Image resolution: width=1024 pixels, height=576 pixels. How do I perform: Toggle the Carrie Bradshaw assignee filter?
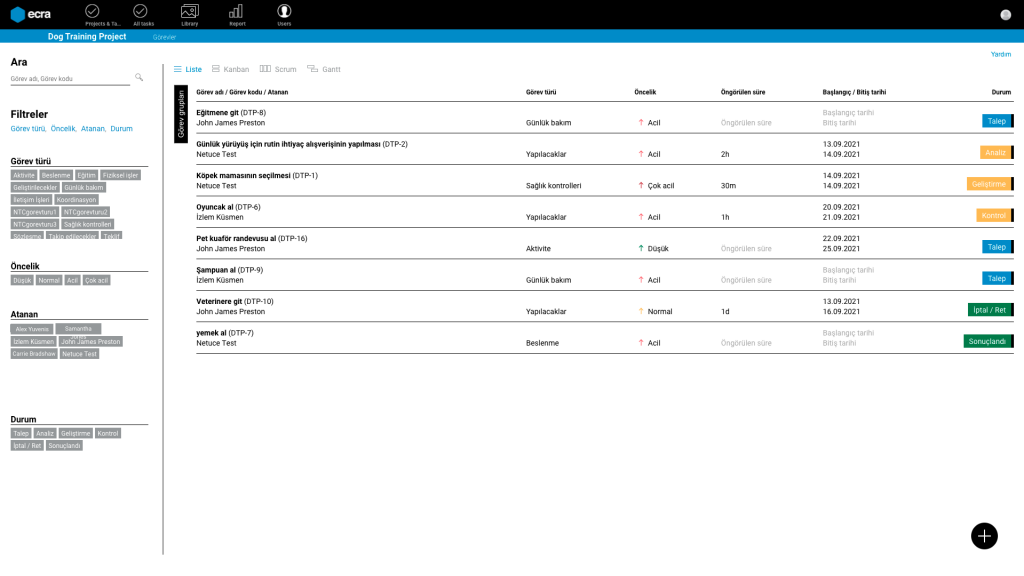click(x=34, y=354)
